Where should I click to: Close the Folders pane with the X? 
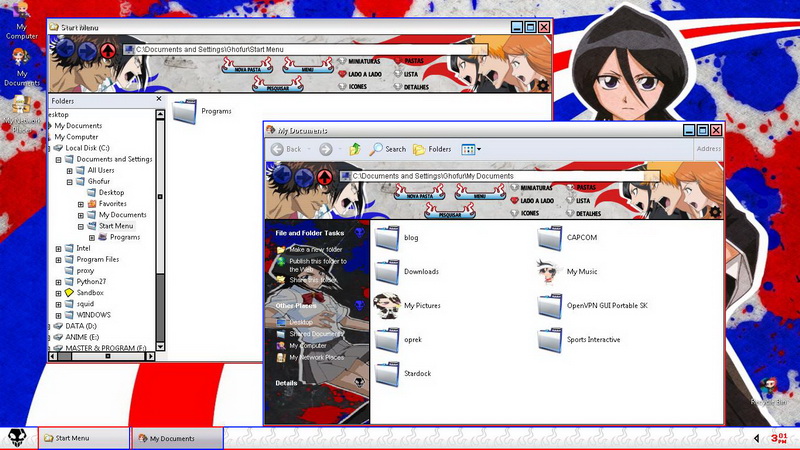pos(159,99)
